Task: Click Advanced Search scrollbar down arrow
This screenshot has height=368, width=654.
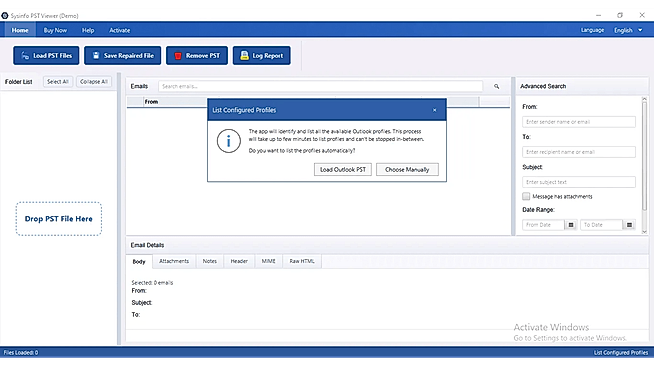Action: tap(644, 232)
